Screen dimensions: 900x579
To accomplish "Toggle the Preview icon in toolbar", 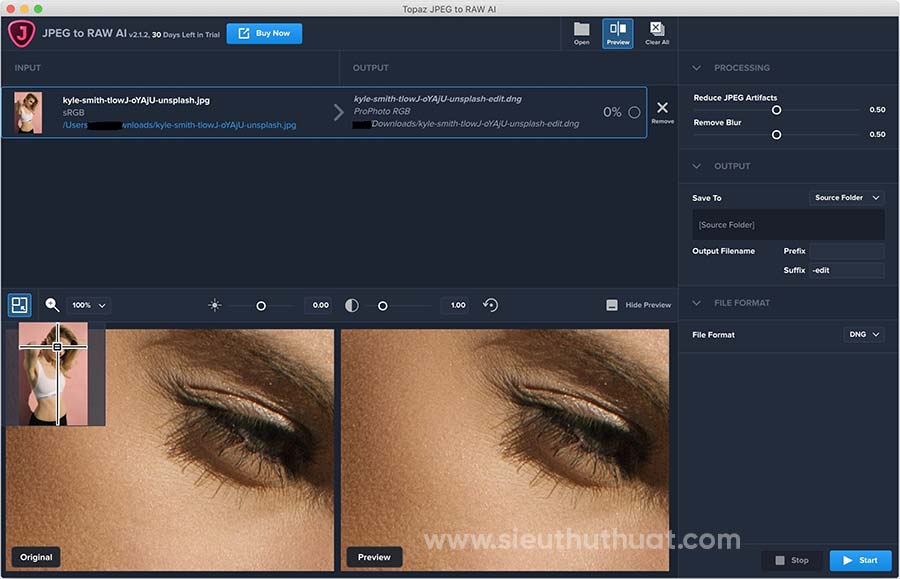I will pyautogui.click(x=617, y=30).
